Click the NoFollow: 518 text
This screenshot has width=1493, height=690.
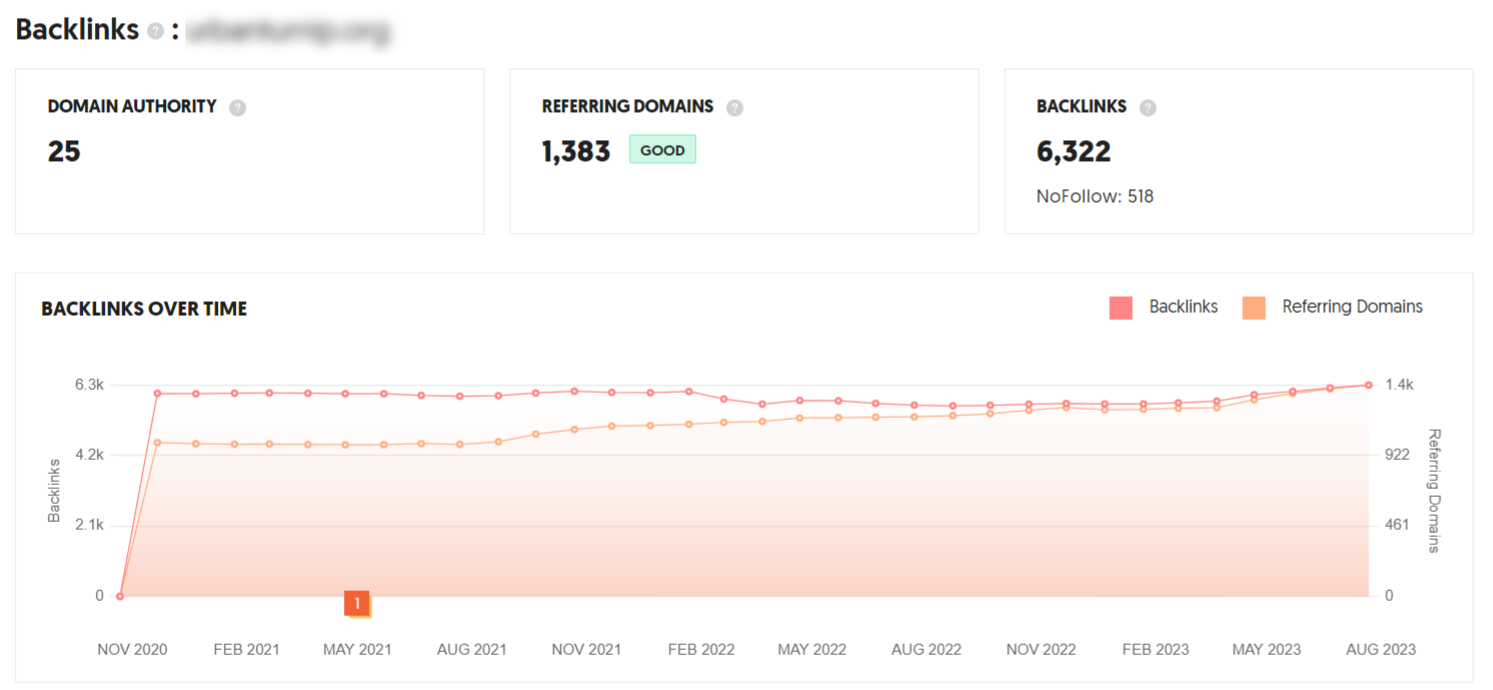click(x=1095, y=197)
